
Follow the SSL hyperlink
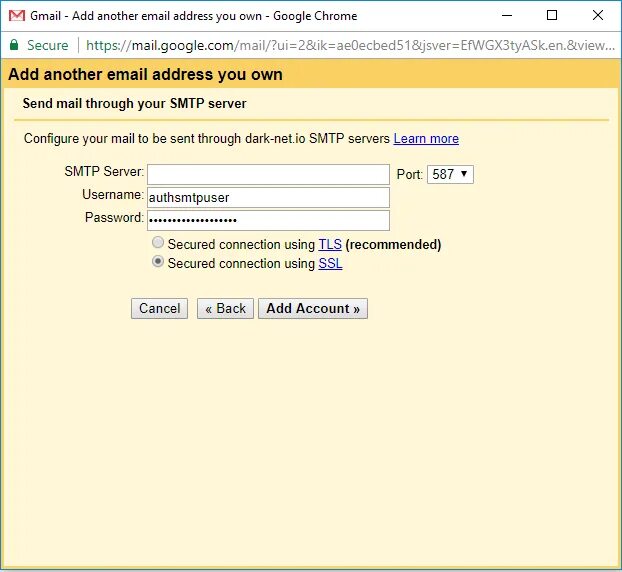click(330, 263)
